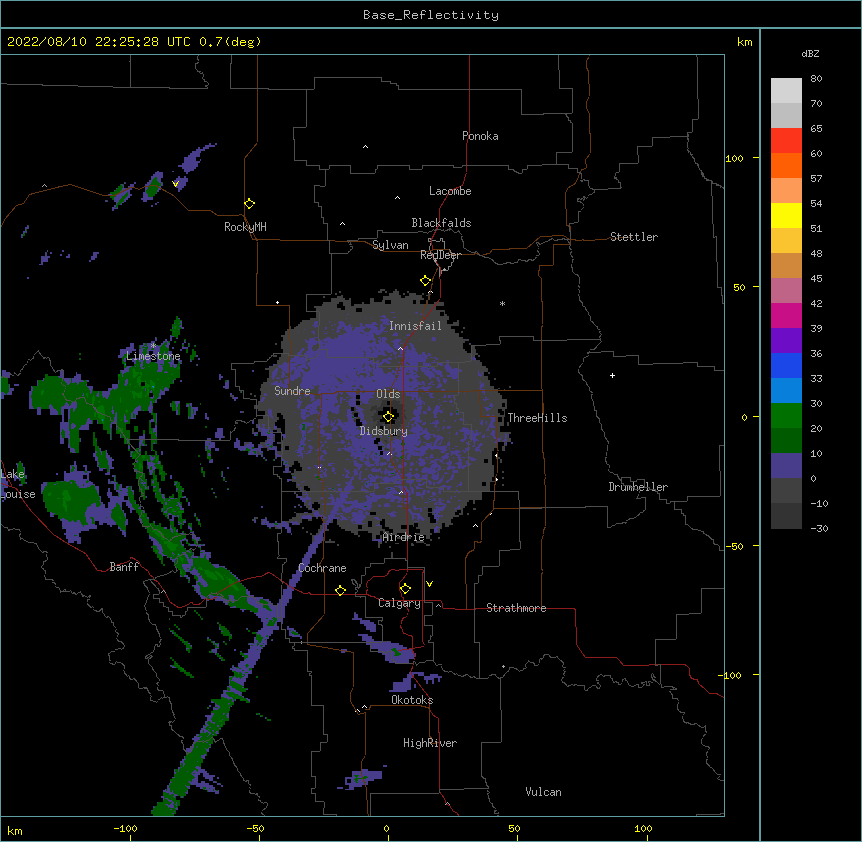Image resolution: width=862 pixels, height=842 pixels.
Task: Click the Drumheller town label
Action: click(638, 487)
